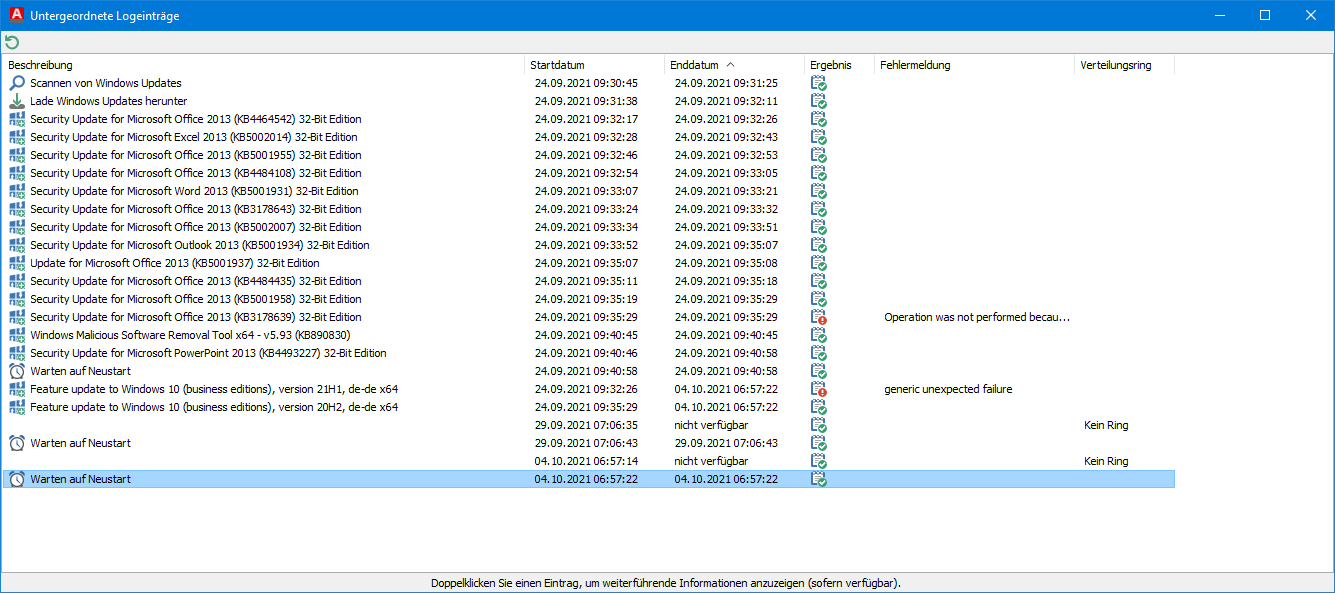Click the update icon for KB3178643
The height and width of the screenshot is (593, 1335).
pos(17,209)
